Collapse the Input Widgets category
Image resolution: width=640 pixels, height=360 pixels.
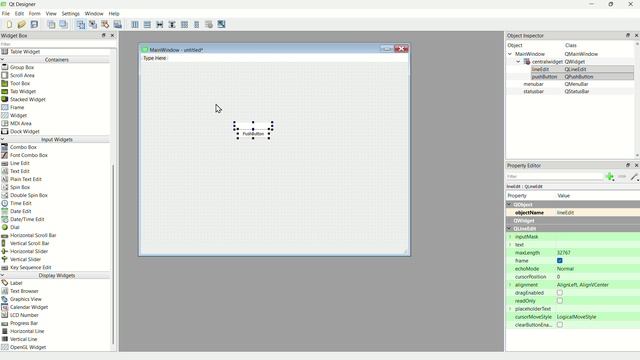[2, 140]
